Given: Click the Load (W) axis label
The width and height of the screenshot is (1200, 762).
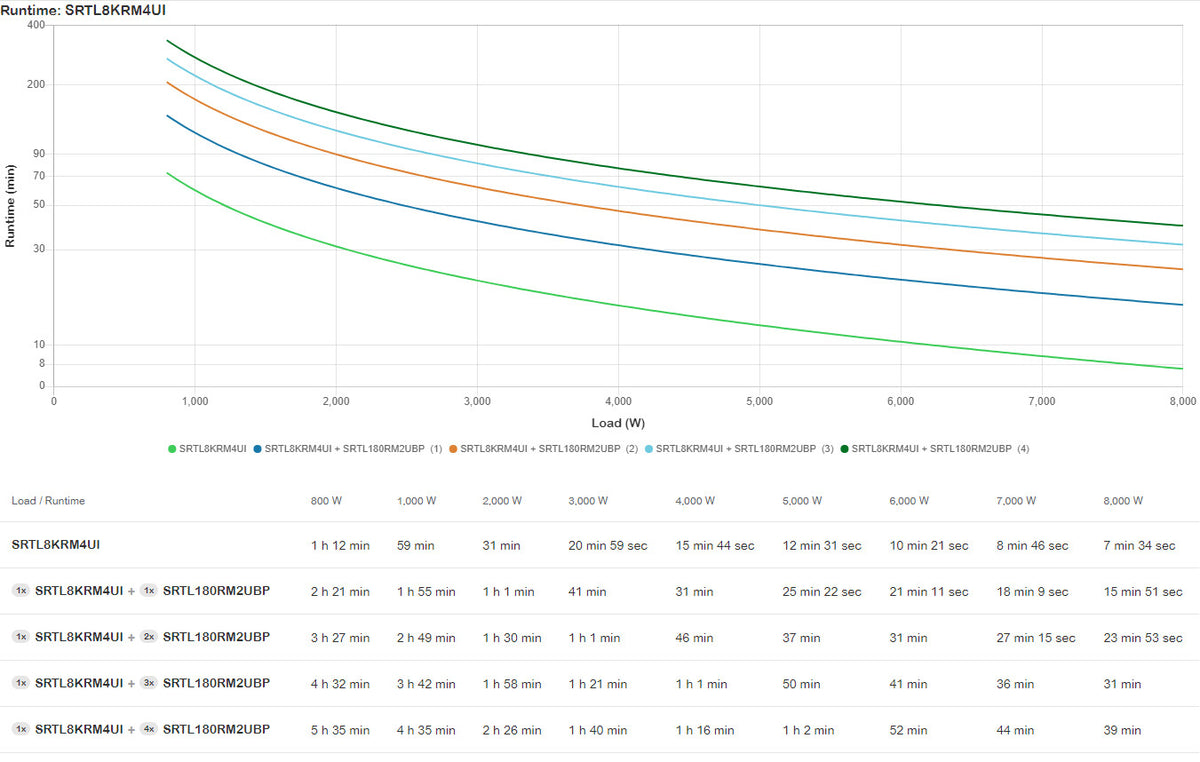Looking at the screenshot, I should pyautogui.click(x=618, y=423).
